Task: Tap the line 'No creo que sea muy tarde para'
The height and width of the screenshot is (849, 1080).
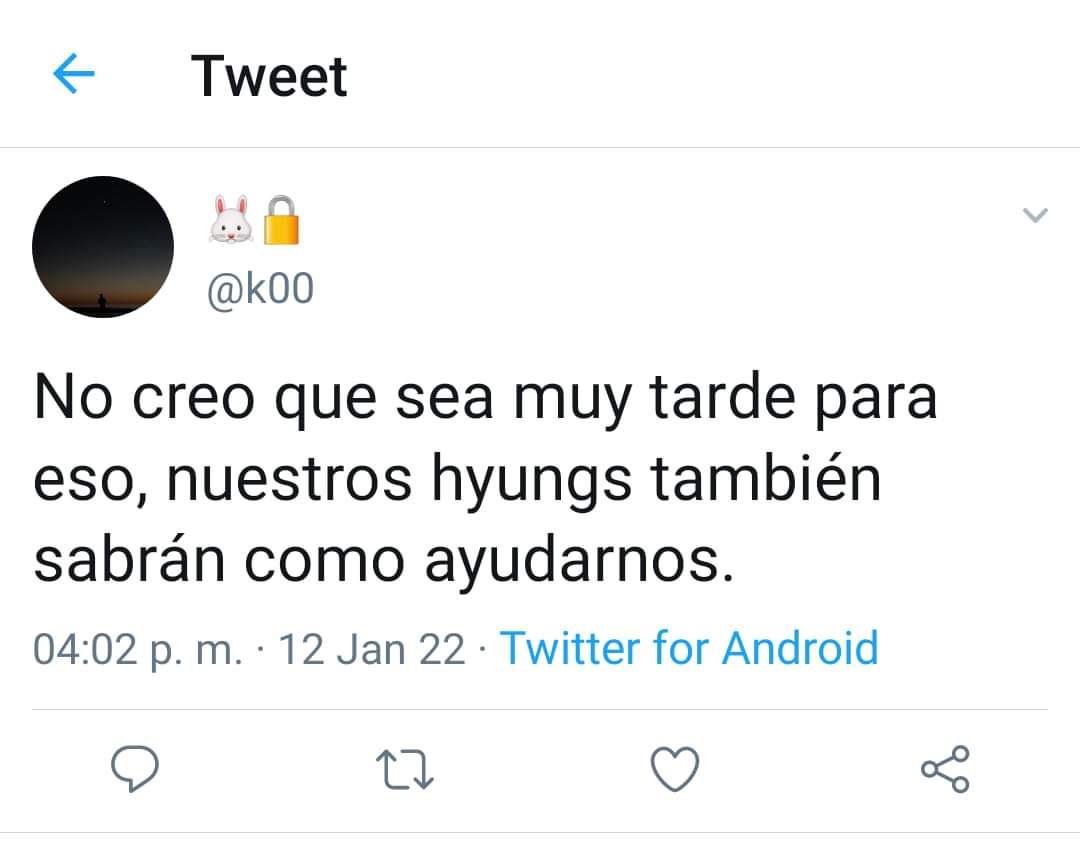Action: (486, 398)
